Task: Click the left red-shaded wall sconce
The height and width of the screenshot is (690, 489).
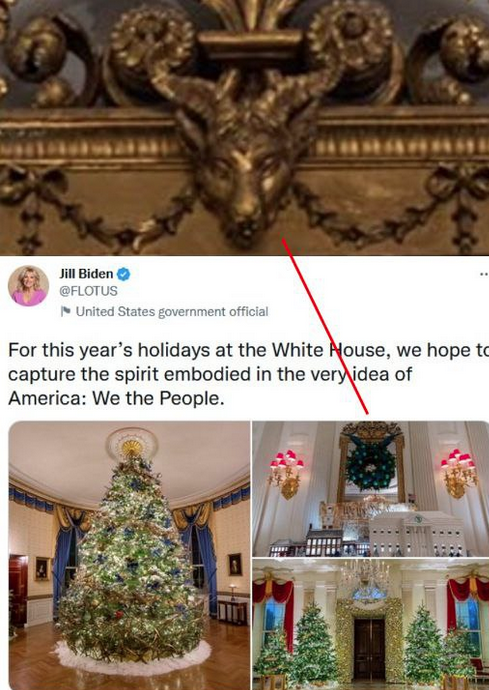Action: click(x=287, y=473)
